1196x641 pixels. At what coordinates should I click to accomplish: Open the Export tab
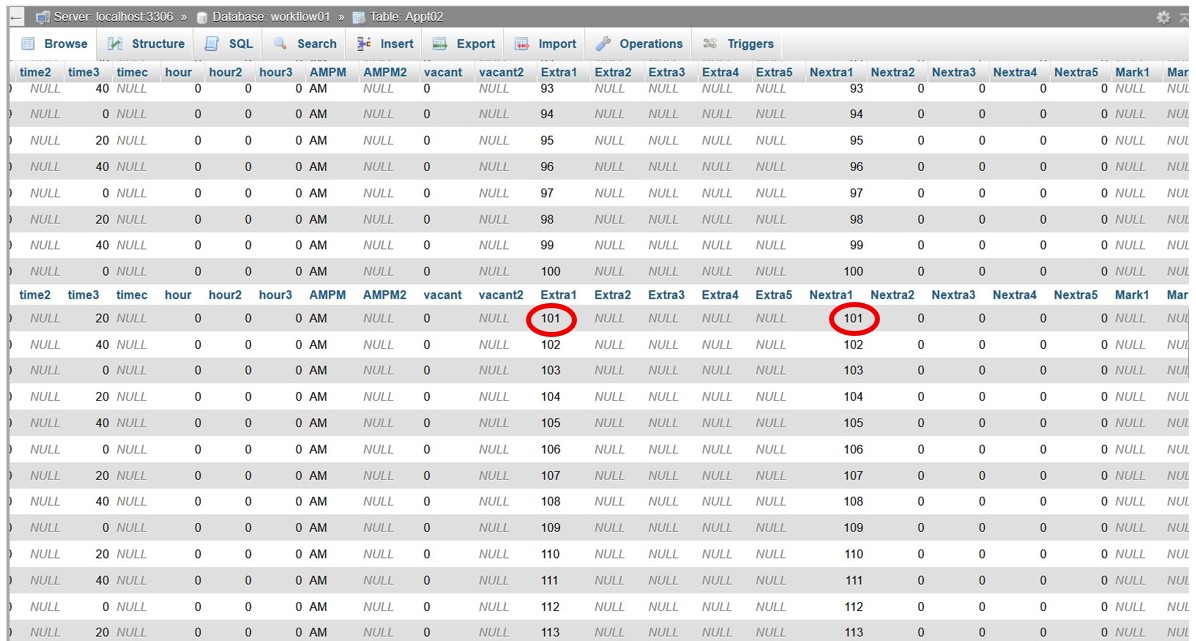click(464, 44)
